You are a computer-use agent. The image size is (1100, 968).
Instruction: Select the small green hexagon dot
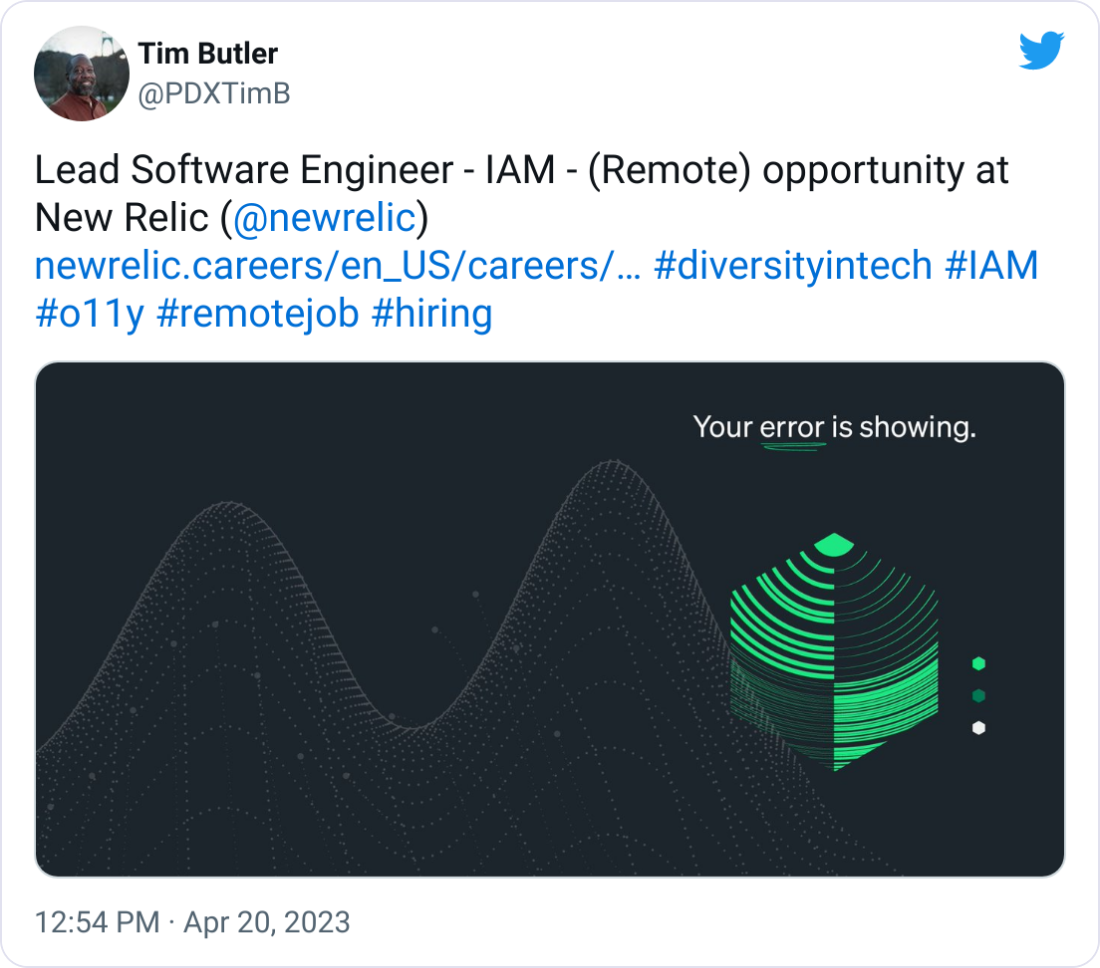(979, 661)
